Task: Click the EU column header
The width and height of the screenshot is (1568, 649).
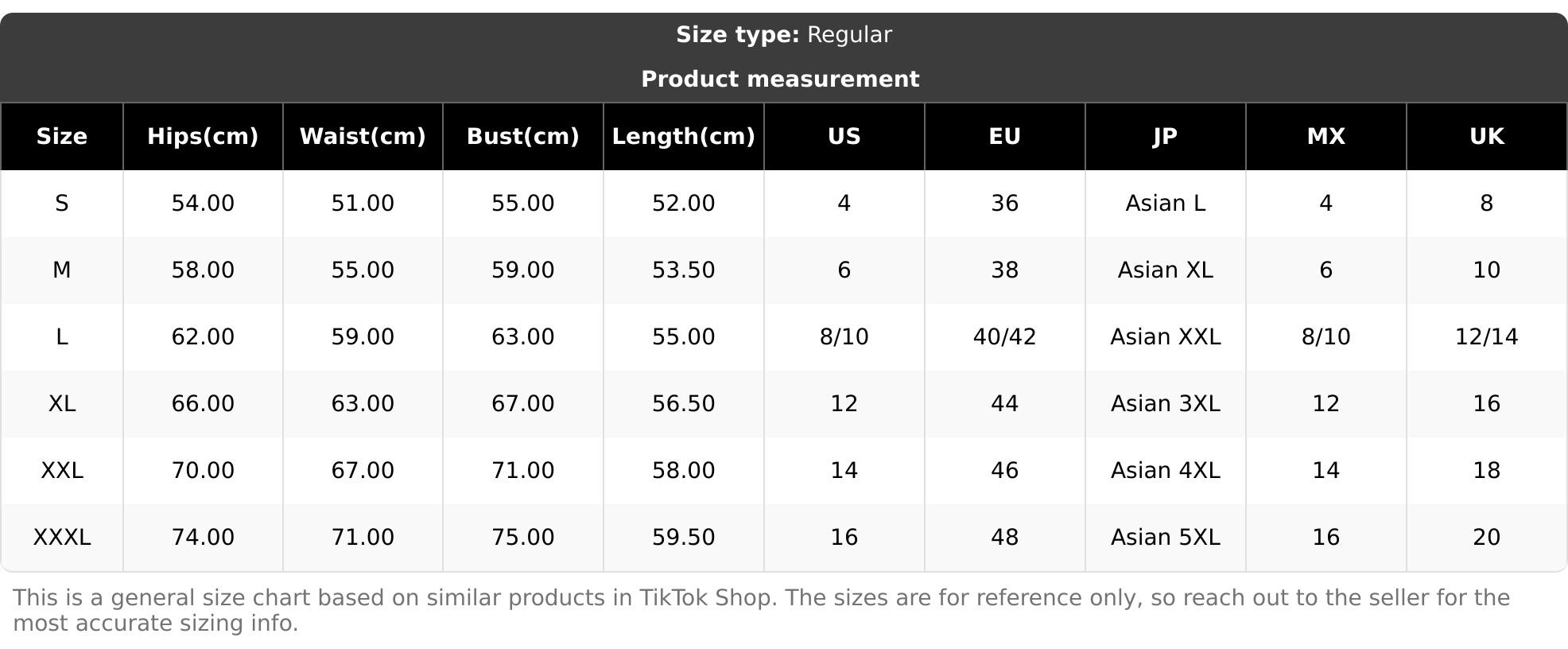Action: [1004, 137]
